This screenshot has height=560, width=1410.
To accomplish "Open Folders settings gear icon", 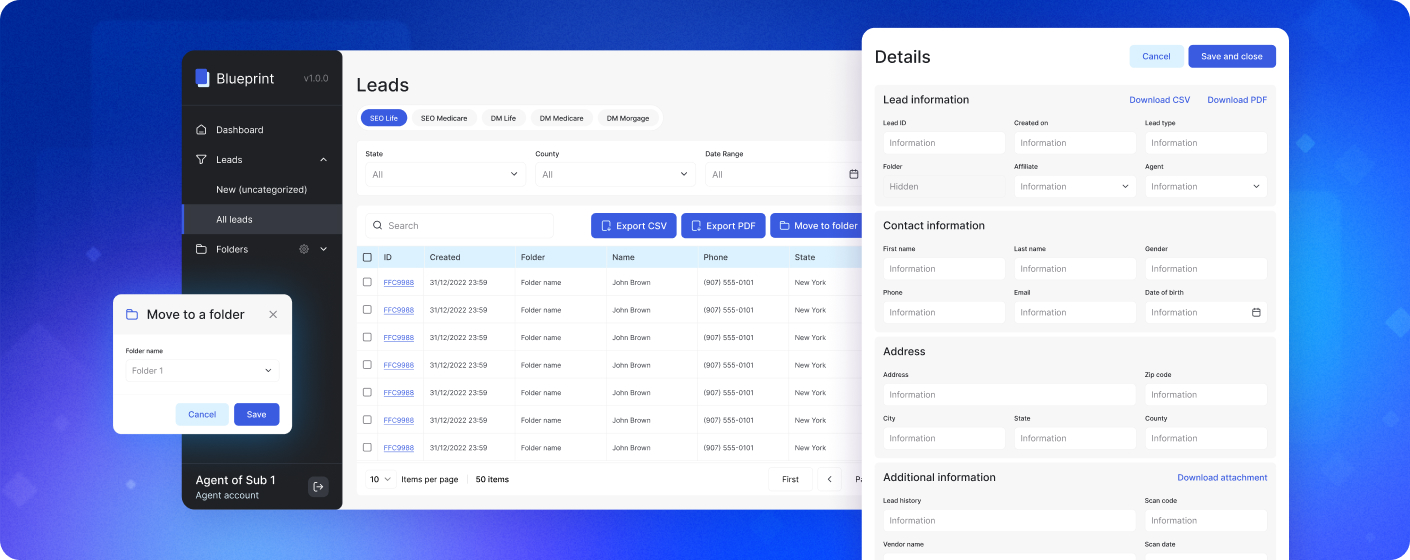I will point(304,249).
